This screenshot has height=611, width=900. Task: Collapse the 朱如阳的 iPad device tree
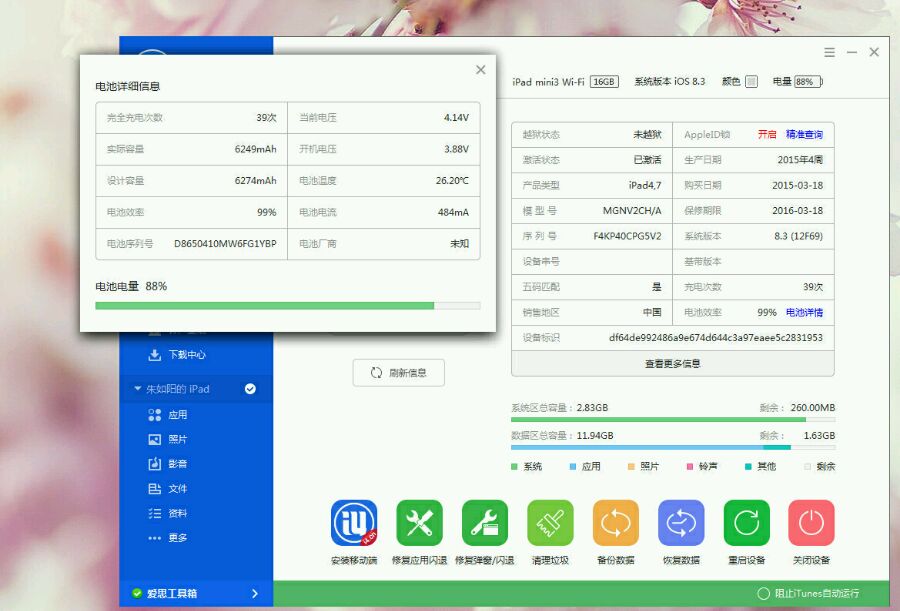[137, 389]
